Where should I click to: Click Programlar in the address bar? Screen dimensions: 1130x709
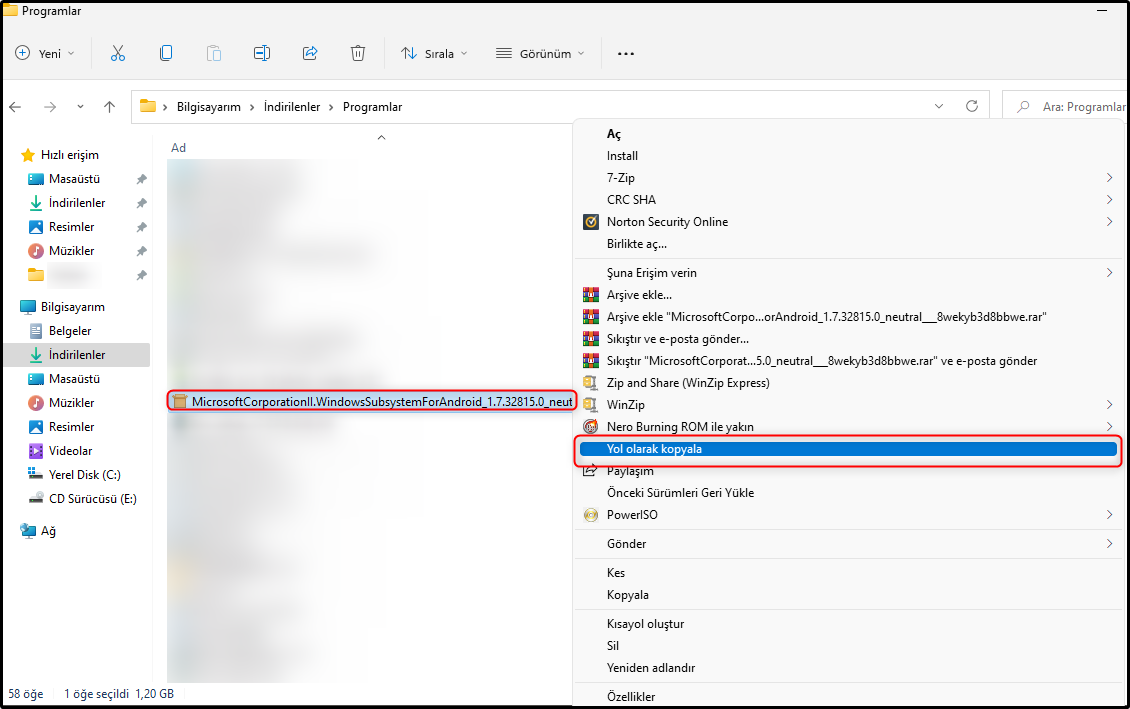click(373, 107)
